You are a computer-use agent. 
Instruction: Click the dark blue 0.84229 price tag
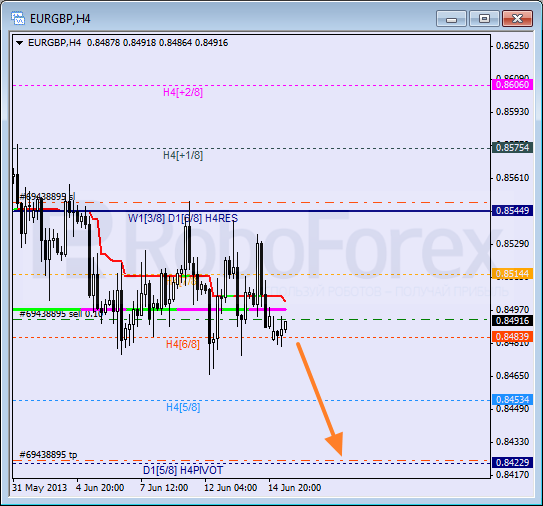512,462
